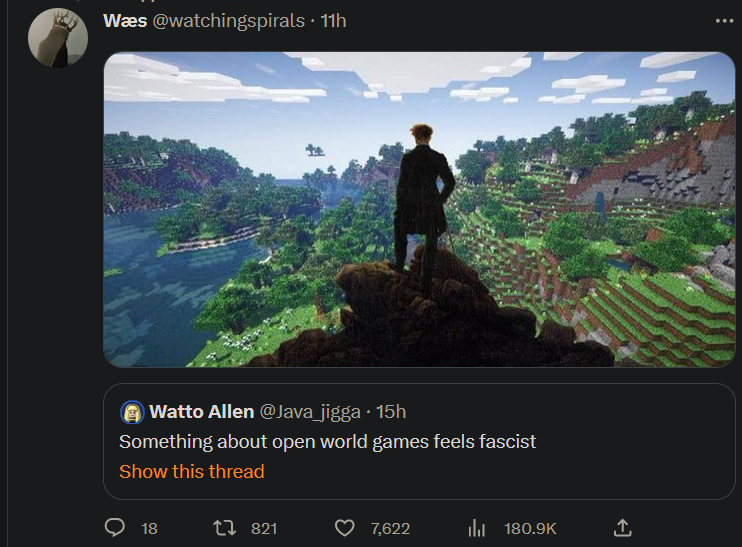The height and width of the screenshot is (547, 742).
Task: Click the reply speech bubble icon
Action: tap(115, 527)
